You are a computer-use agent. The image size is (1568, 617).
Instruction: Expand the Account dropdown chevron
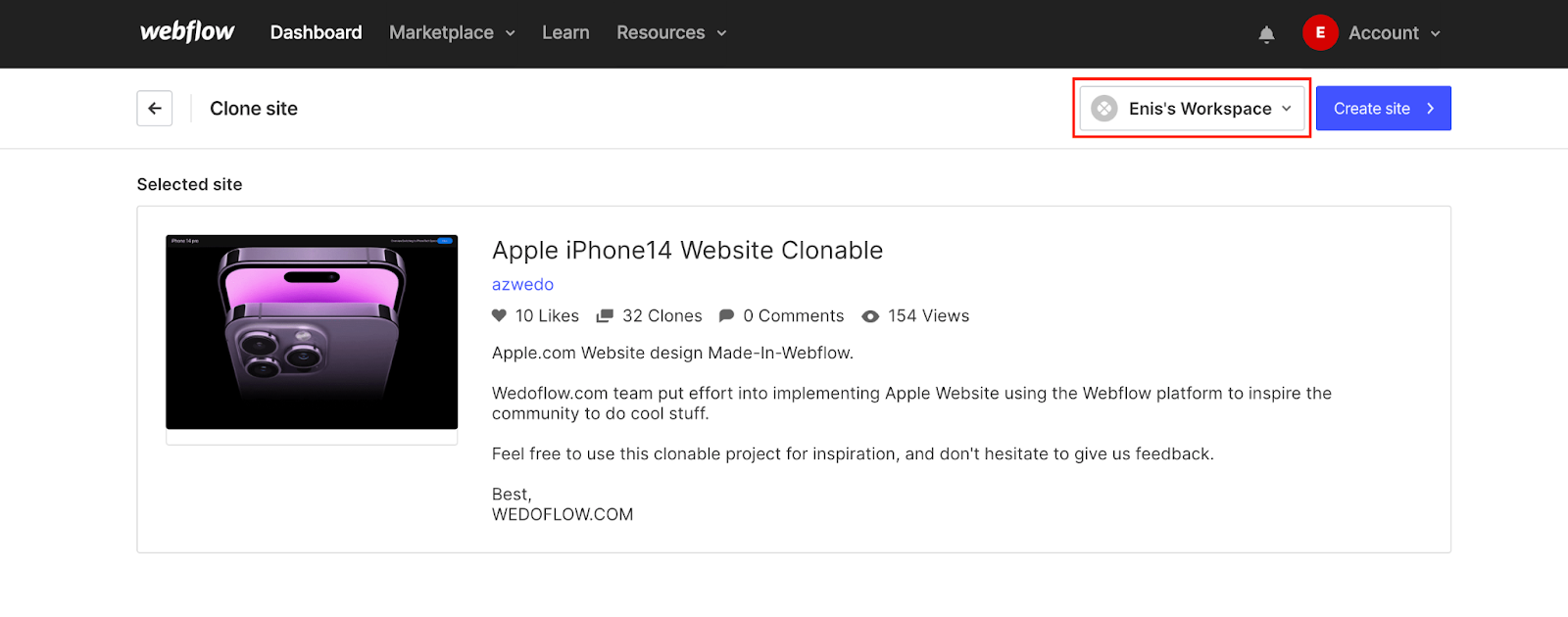click(1435, 33)
